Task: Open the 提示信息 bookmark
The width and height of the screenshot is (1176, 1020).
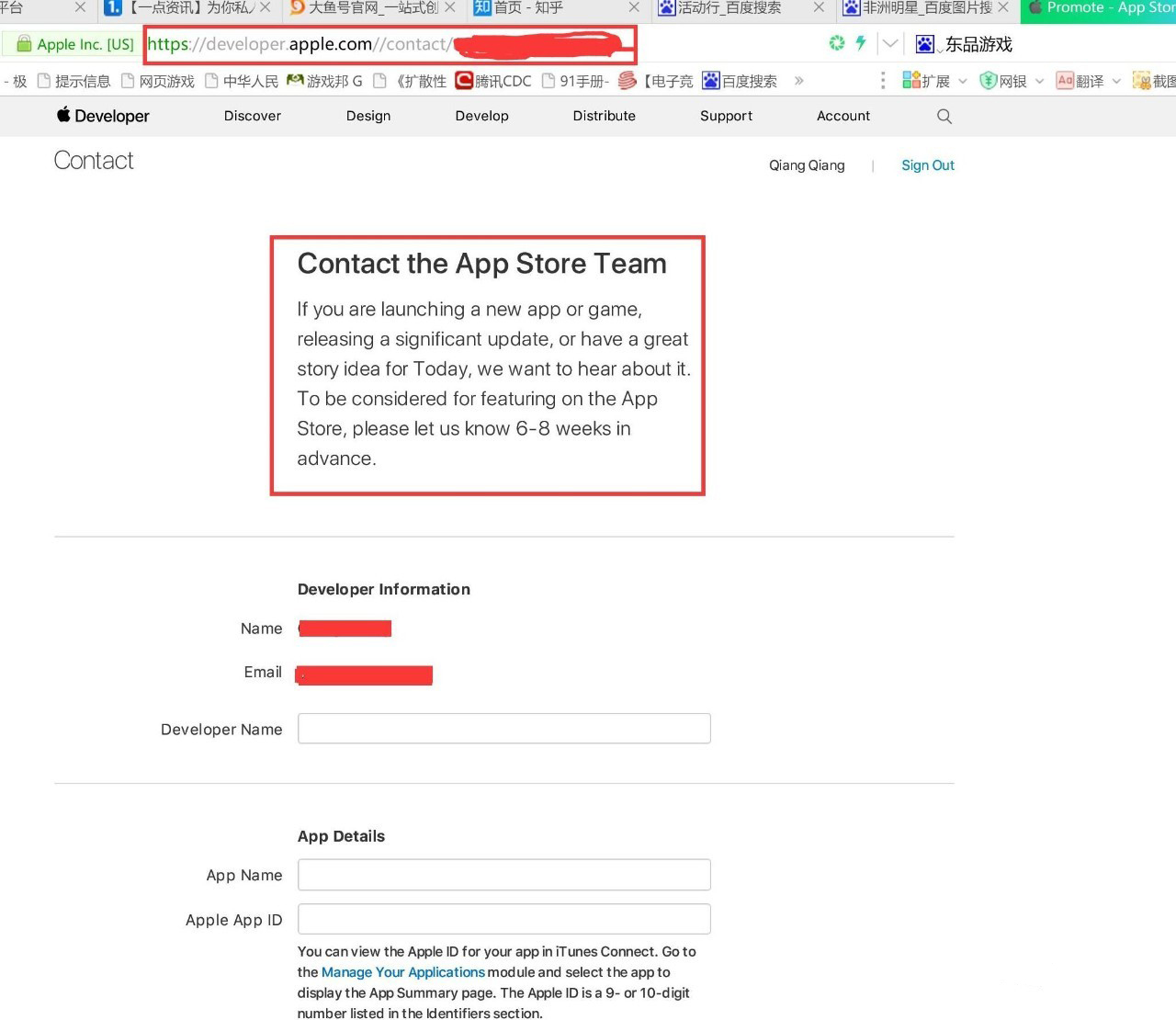Action: pyautogui.click(x=73, y=81)
